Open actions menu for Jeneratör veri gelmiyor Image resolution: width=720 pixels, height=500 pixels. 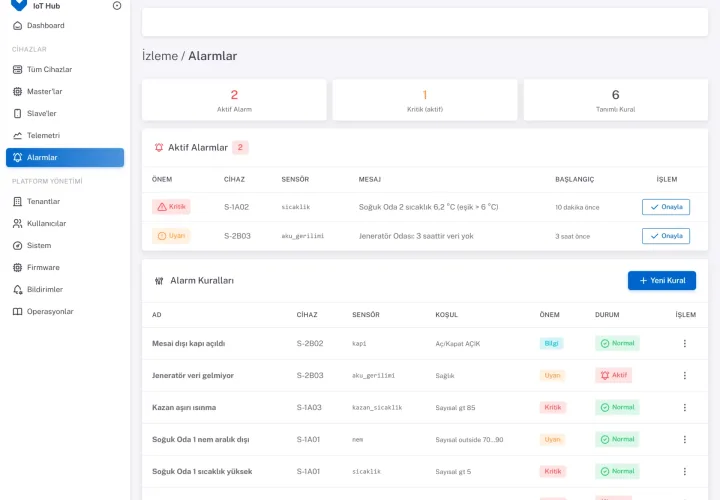tap(685, 376)
